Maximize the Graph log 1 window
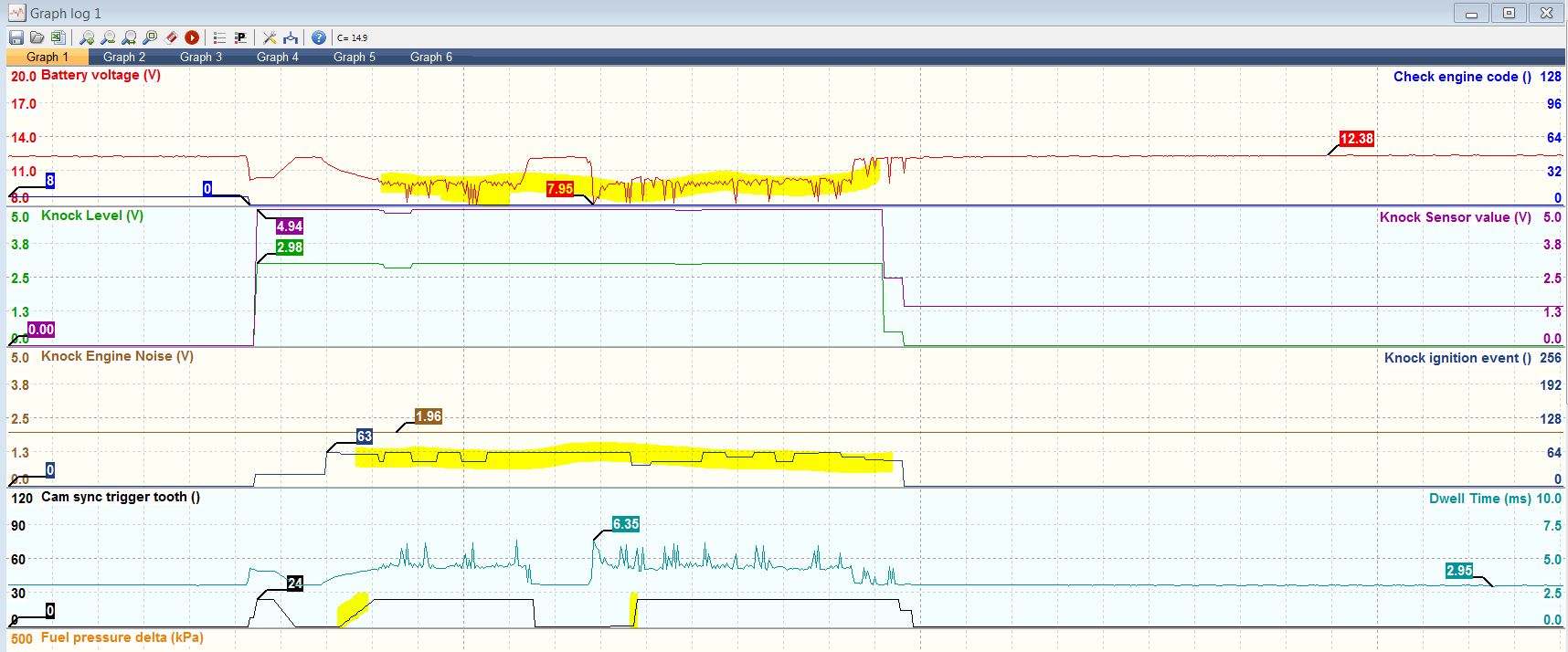 (1509, 13)
